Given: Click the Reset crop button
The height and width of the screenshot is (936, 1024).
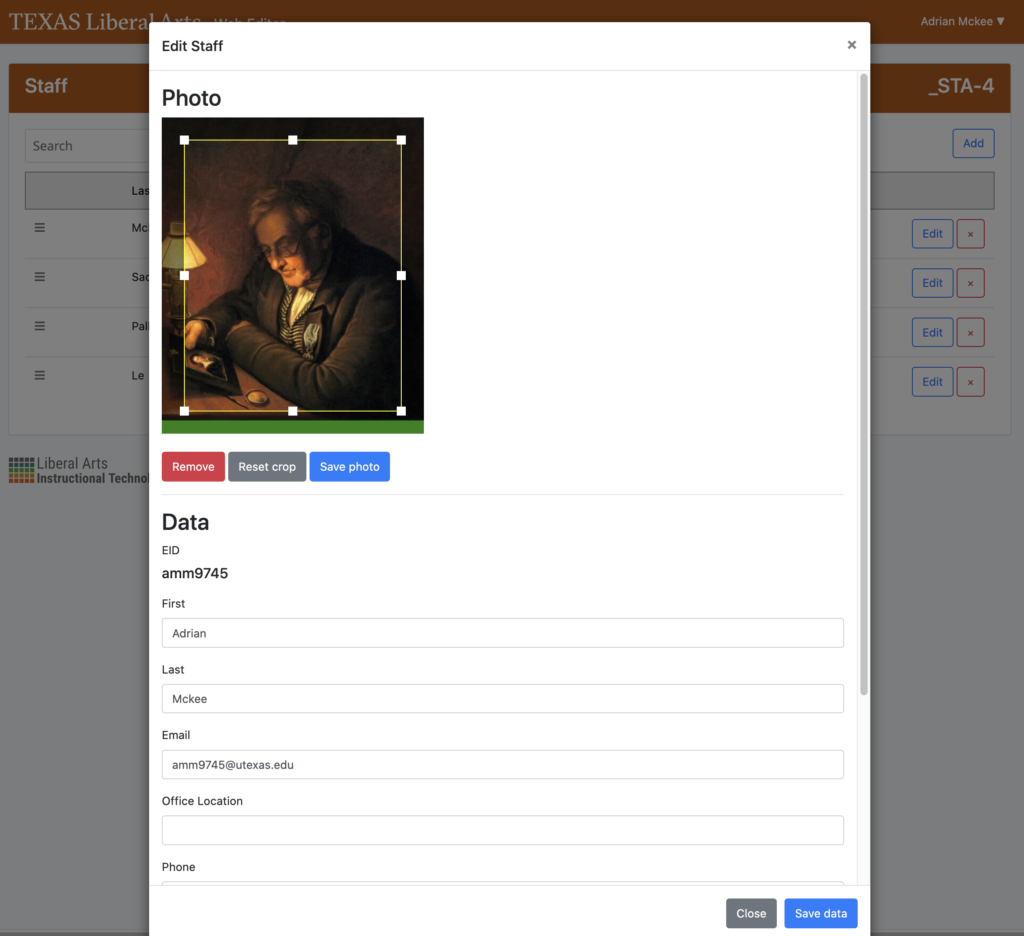Looking at the screenshot, I should (x=267, y=466).
